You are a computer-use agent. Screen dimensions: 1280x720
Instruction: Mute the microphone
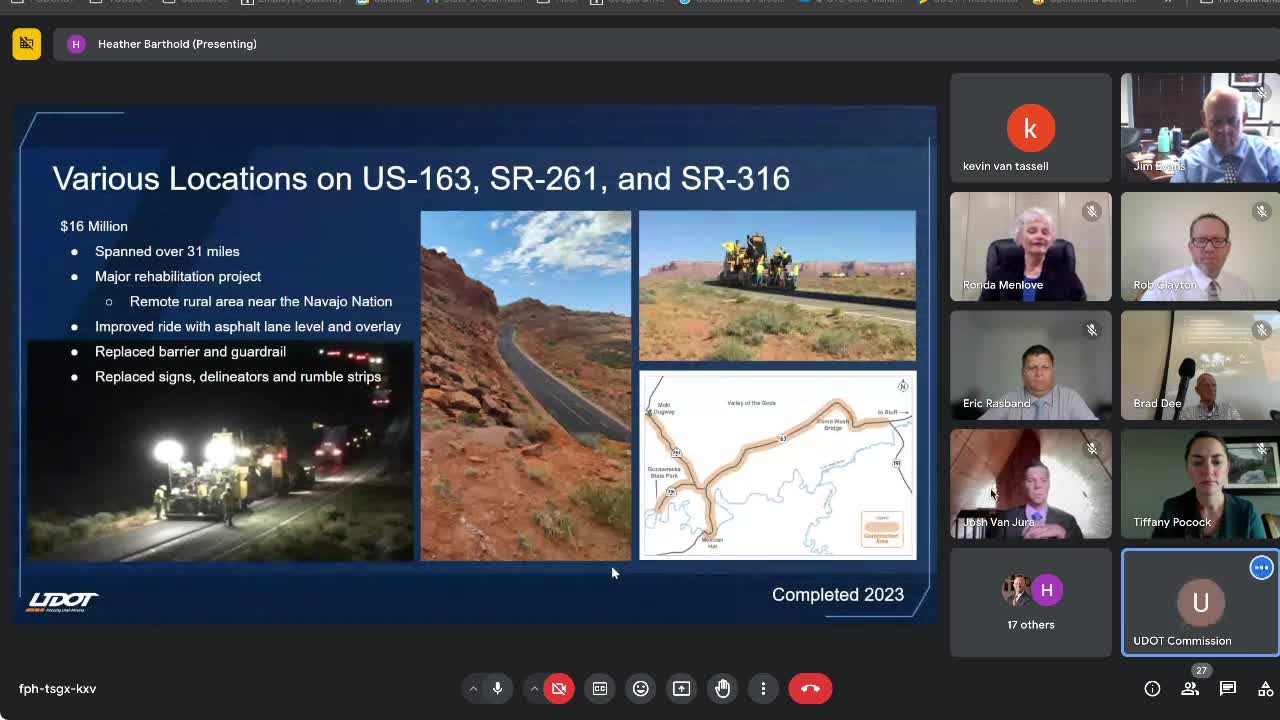(497, 688)
